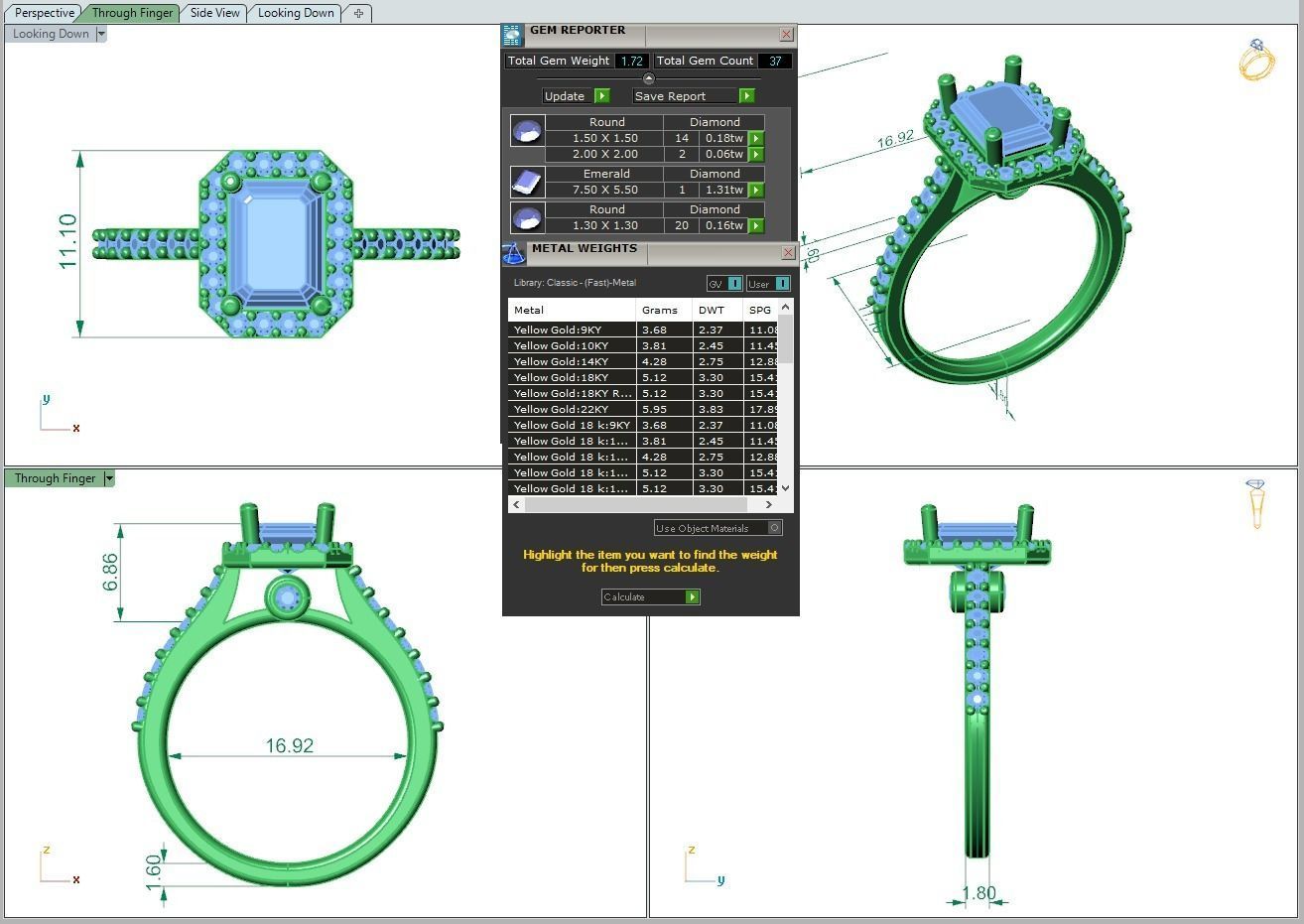Click the plus icon to add a viewport tab
This screenshot has height=924, width=1304.
point(358,13)
